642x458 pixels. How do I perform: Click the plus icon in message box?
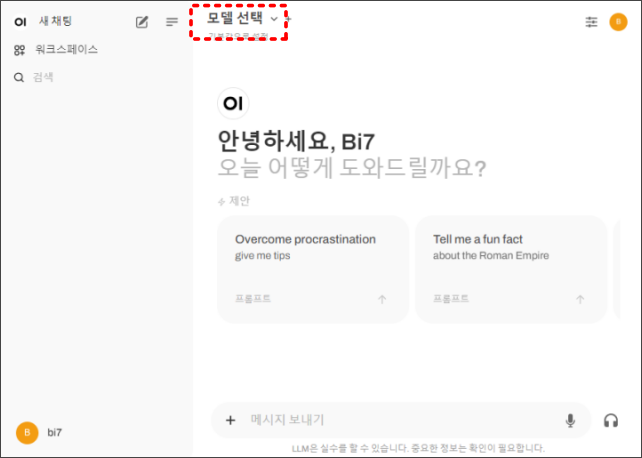(231, 420)
